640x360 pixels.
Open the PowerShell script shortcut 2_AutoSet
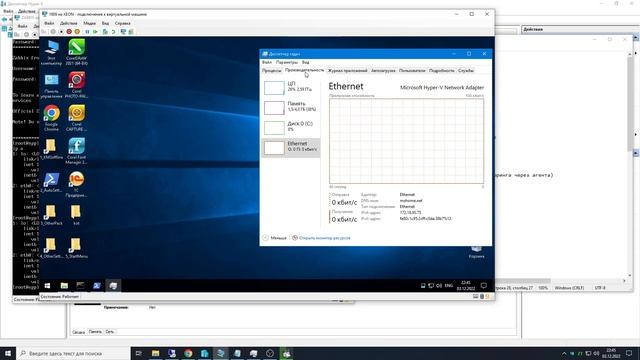(x=51, y=182)
